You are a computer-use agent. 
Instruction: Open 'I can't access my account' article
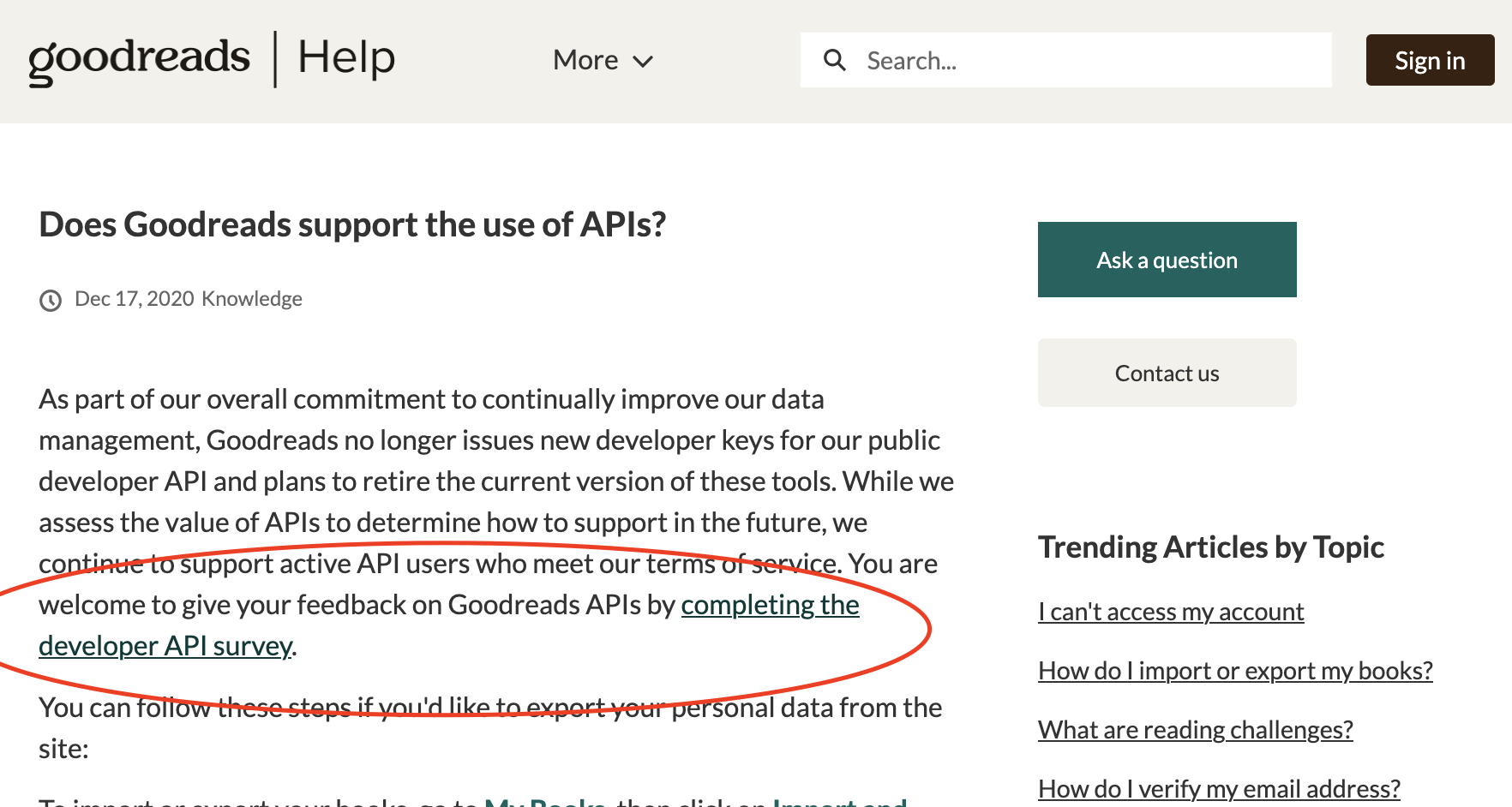[1171, 612]
